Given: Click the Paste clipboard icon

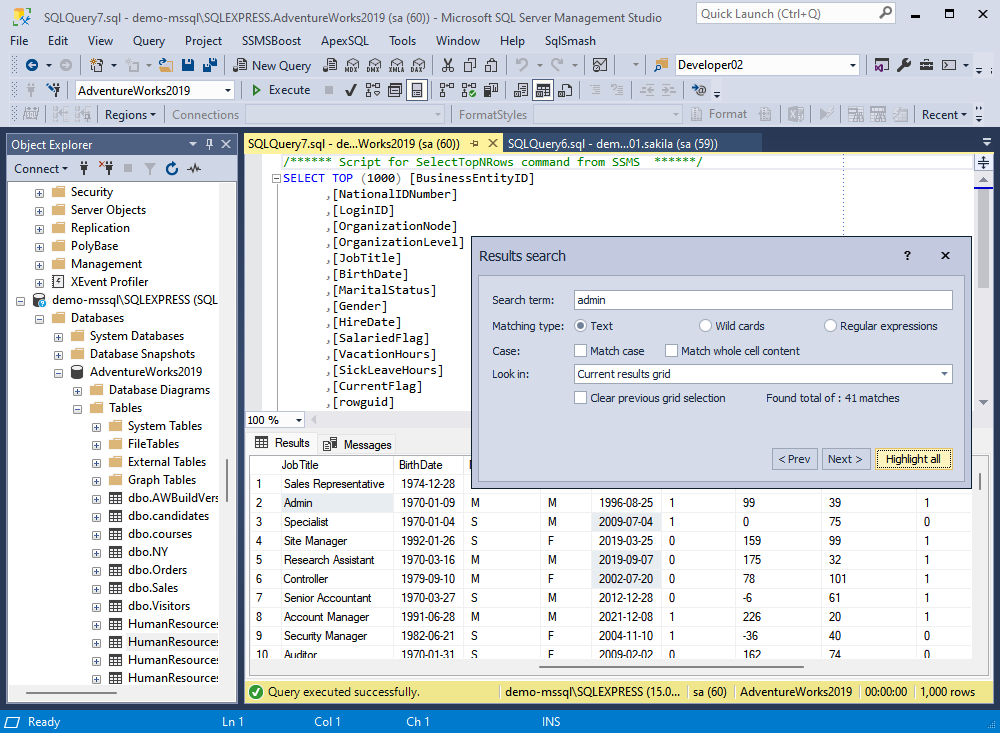Looking at the screenshot, I should click(x=491, y=65).
